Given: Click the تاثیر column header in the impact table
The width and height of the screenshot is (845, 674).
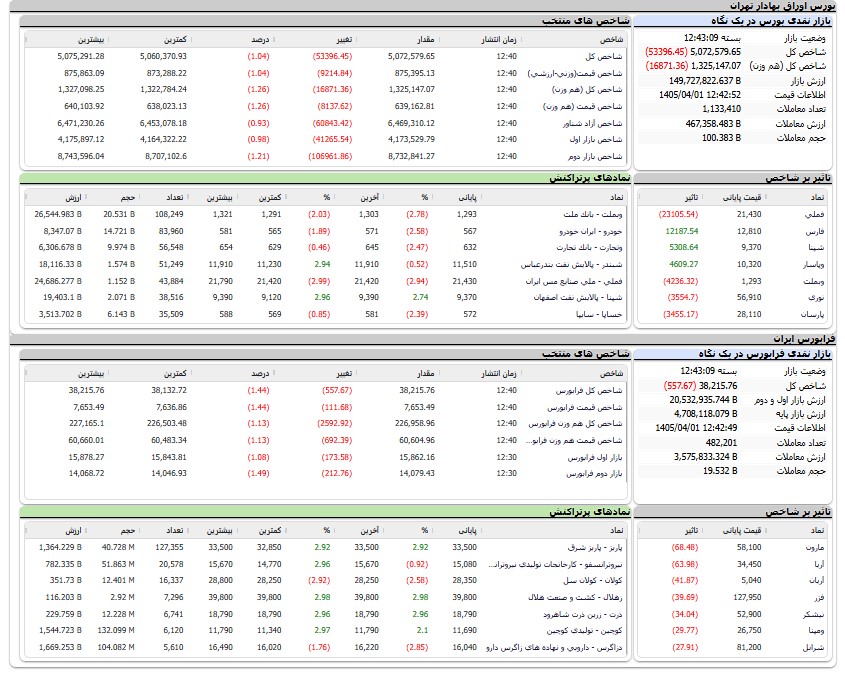Looking at the screenshot, I should point(691,198).
